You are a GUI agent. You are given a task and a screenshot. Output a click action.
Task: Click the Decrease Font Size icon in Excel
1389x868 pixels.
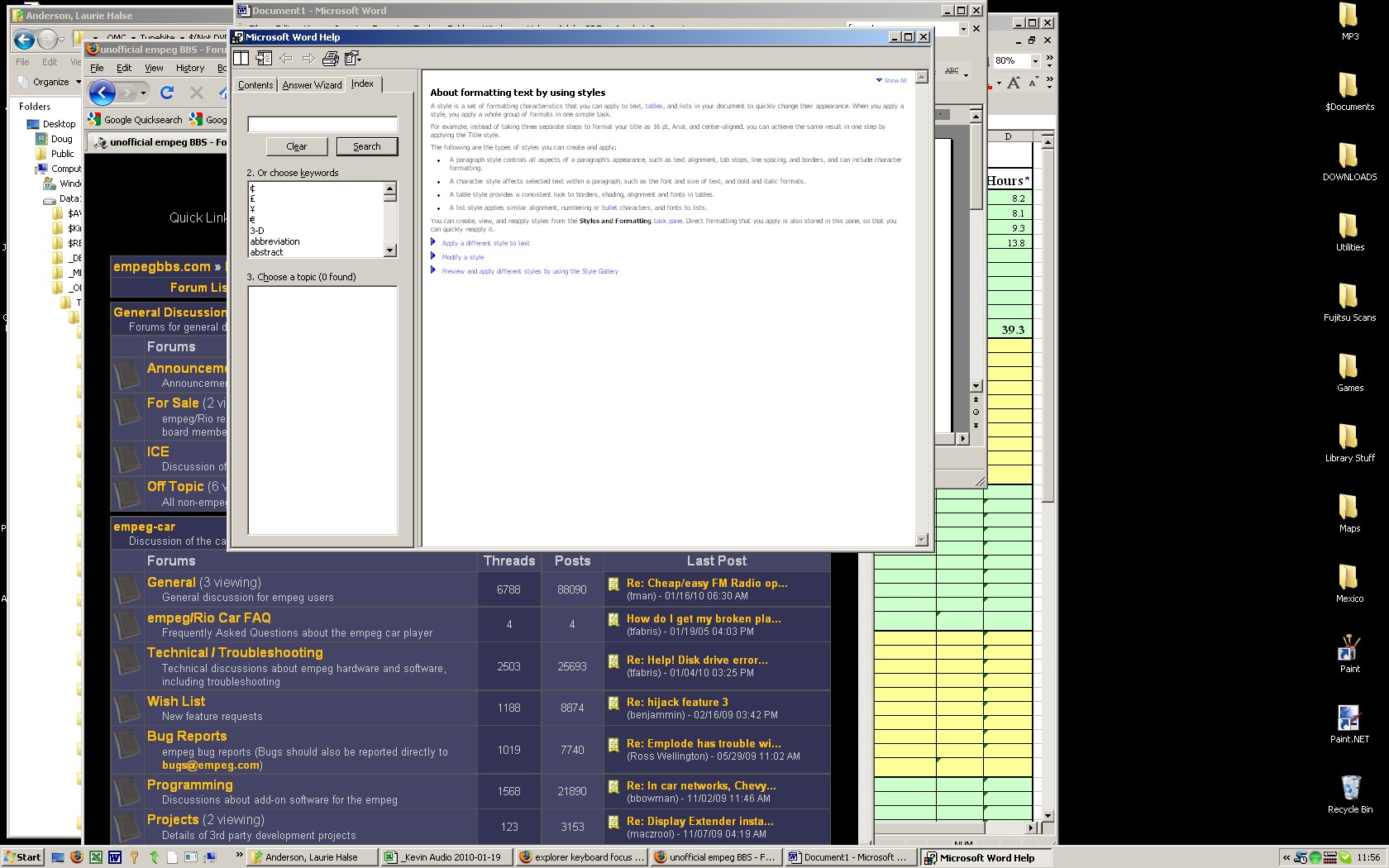click(1033, 82)
